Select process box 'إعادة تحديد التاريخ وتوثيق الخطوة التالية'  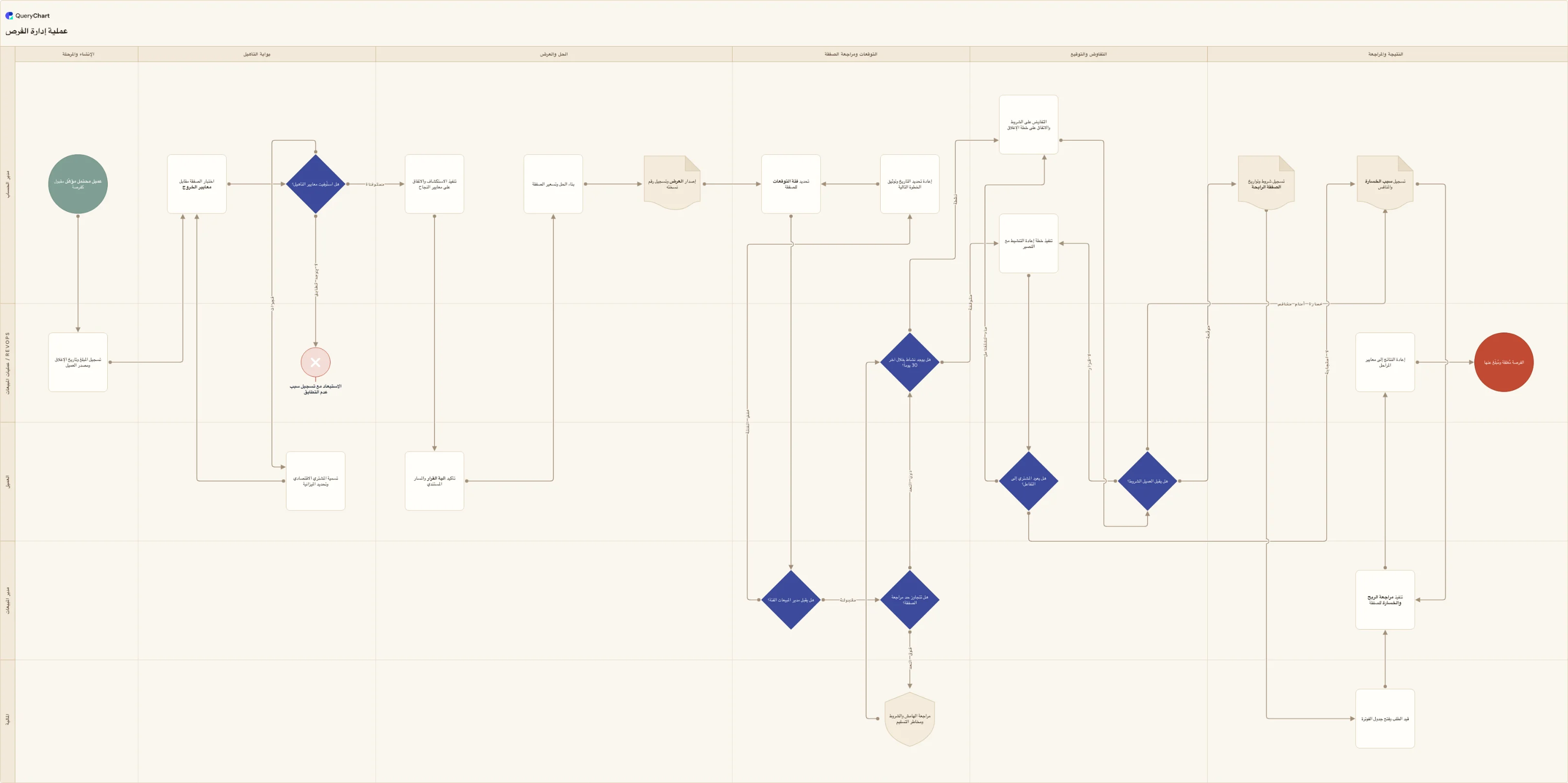(x=909, y=184)
